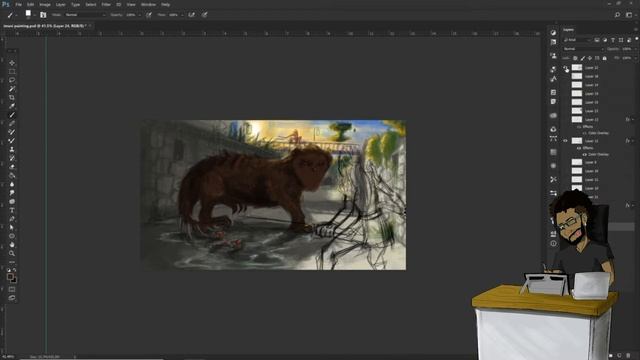The width and height of the screenshot is (640, 360).
Task: Click the background color swatch
Action: [14, 280]
